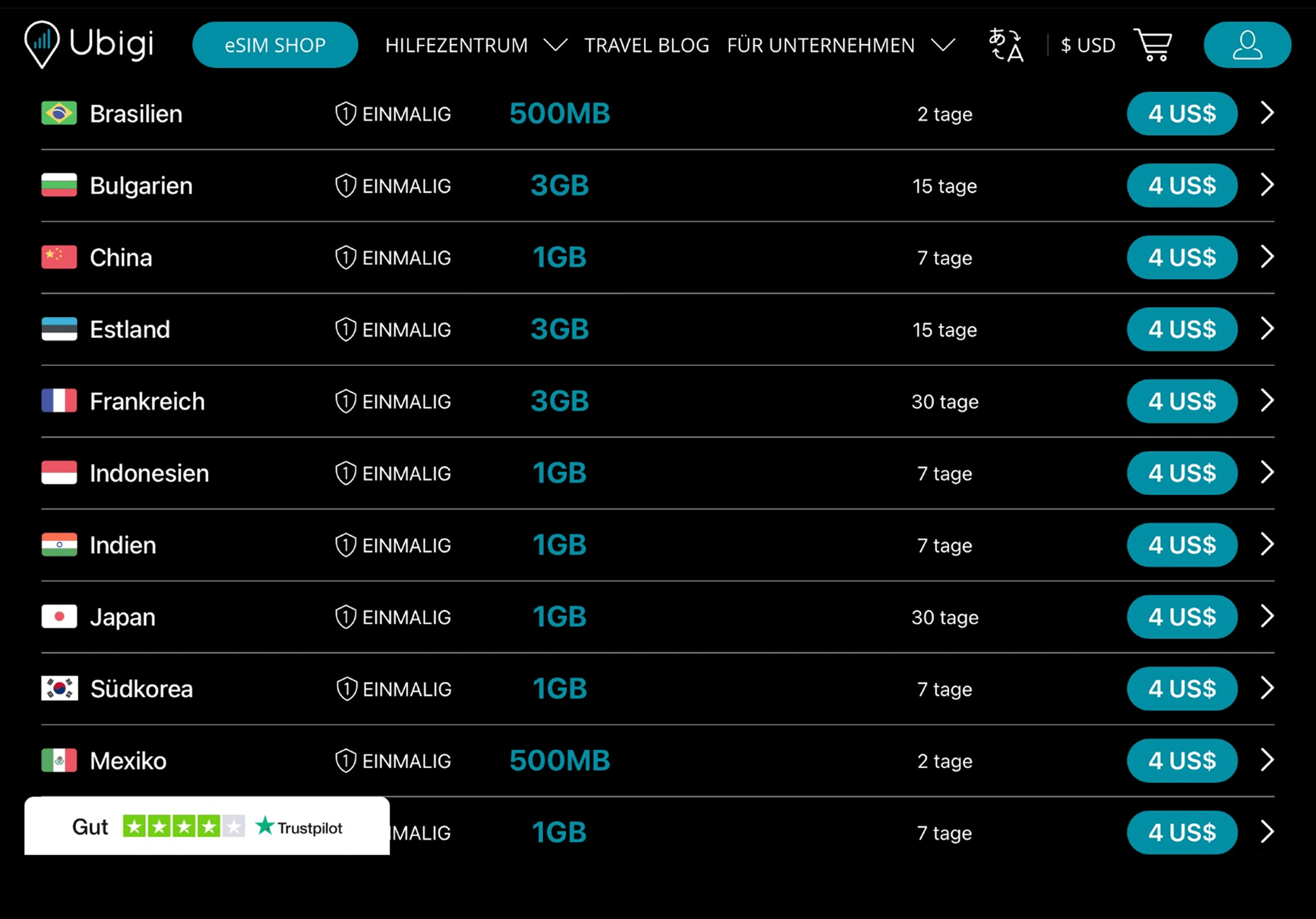The height and width of the screenshot is (919, 1316).
Task: Open Indien plan details via chevron arrow
Action: (1267, 545)
